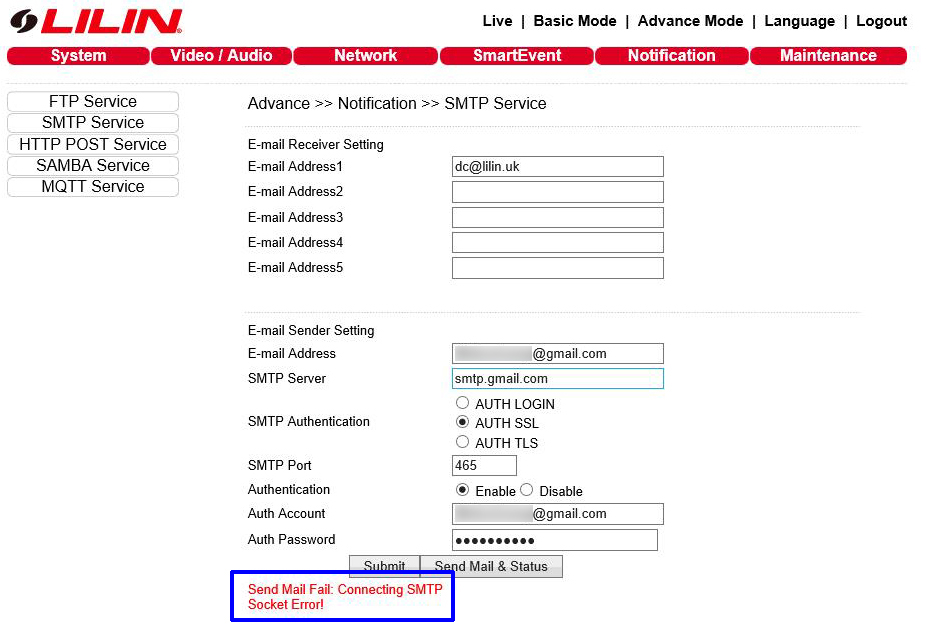
Task: Log out using the Logout link
Action: (x=881, y=21)
